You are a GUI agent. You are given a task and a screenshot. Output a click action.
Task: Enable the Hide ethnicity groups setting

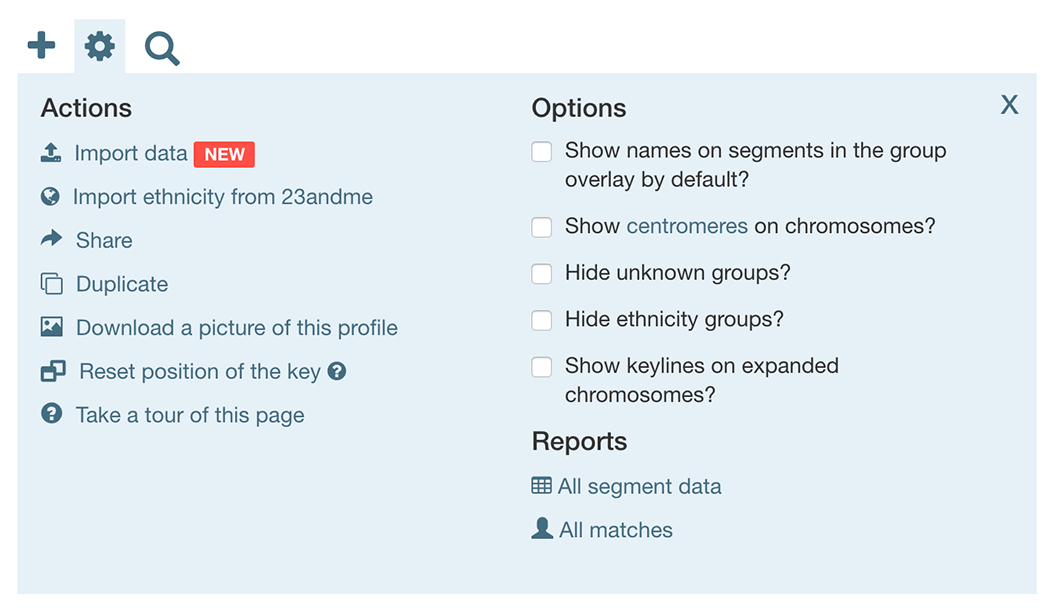[x=541, y=320]
